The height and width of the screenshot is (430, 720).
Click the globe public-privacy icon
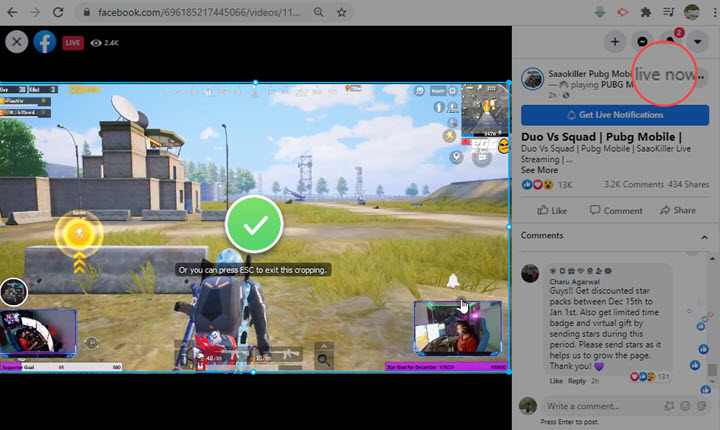(x=566, y=95)
